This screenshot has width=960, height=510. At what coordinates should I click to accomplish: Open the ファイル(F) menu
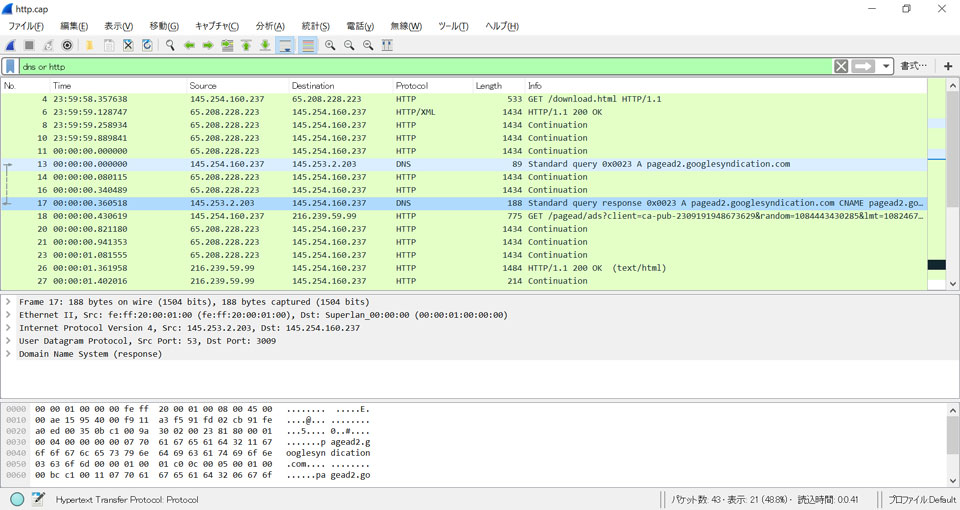pos(26,26)
